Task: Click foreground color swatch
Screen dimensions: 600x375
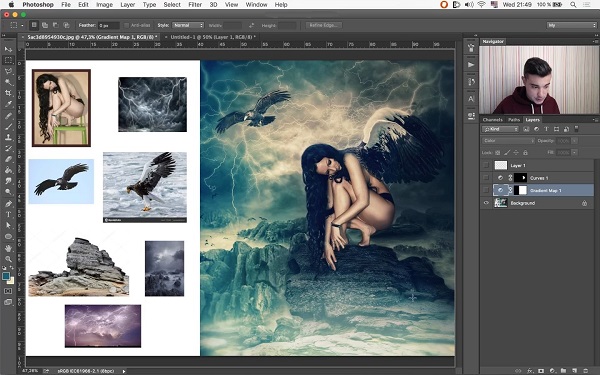Action: point(6,276)
